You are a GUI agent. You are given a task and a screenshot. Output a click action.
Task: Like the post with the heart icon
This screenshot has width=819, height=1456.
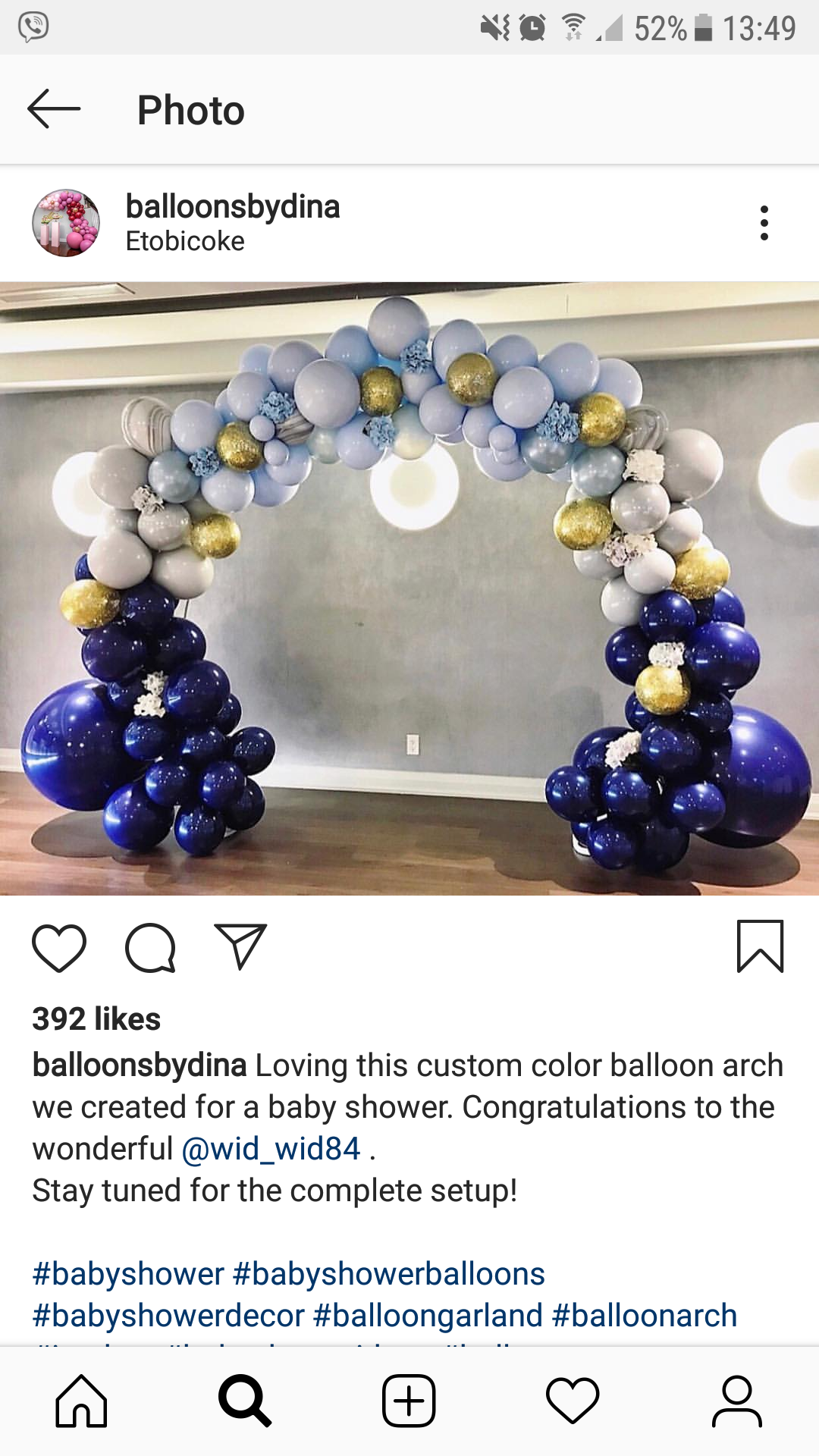(59, 948)
